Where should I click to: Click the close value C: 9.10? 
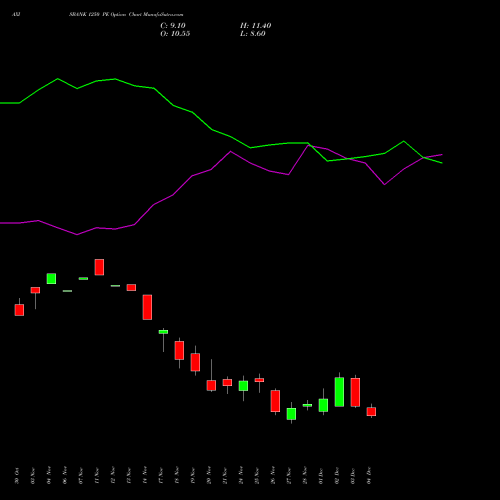pos(173,26)
